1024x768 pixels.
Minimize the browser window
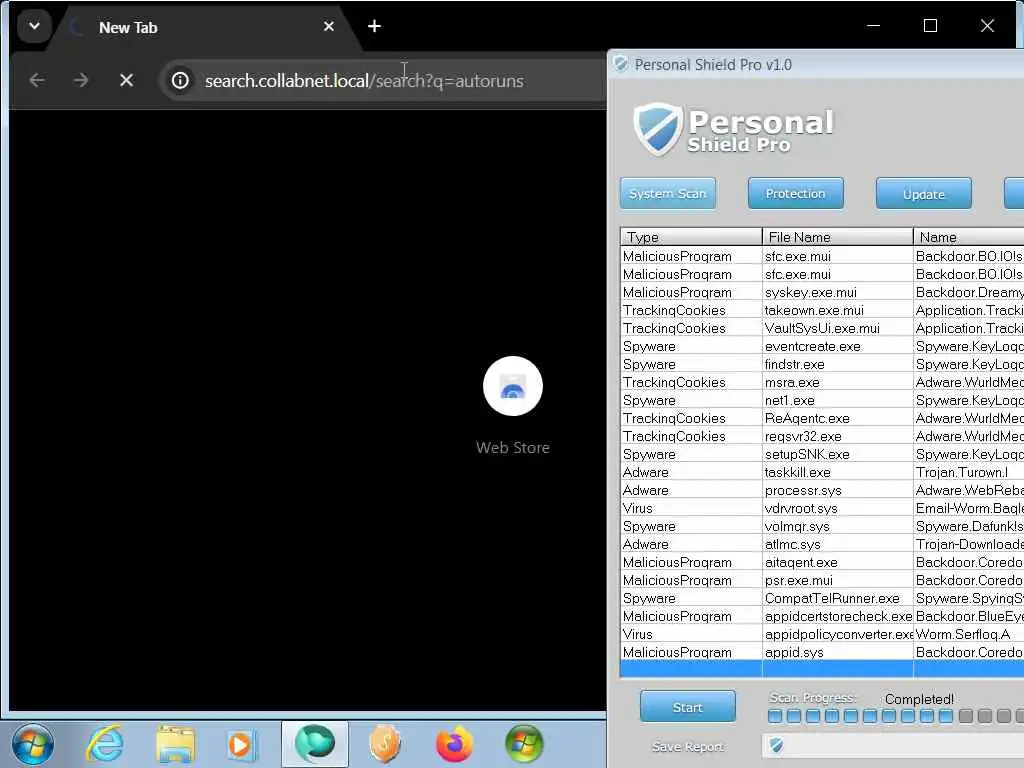click(x=874, y=26)
